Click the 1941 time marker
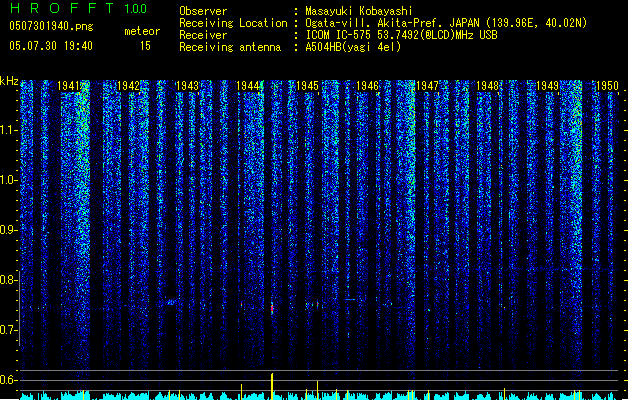The height and width of the screenshot is (400, 629). pos(69,86)
